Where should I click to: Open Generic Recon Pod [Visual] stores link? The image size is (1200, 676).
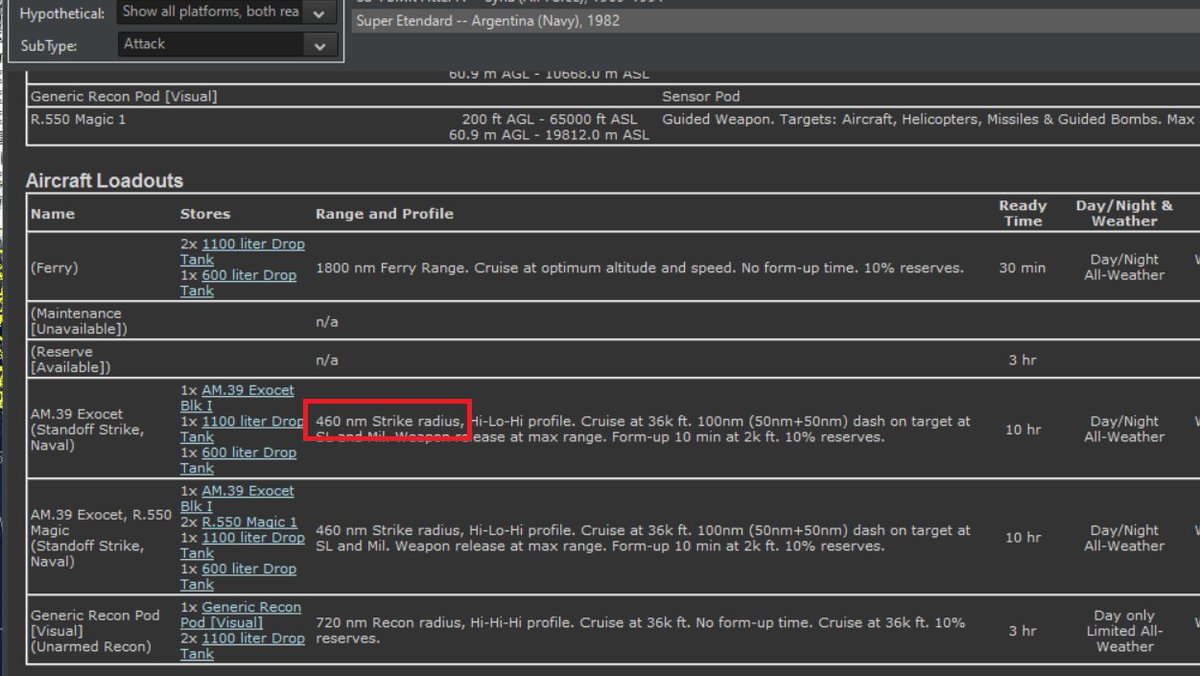(x=240, y=615)
